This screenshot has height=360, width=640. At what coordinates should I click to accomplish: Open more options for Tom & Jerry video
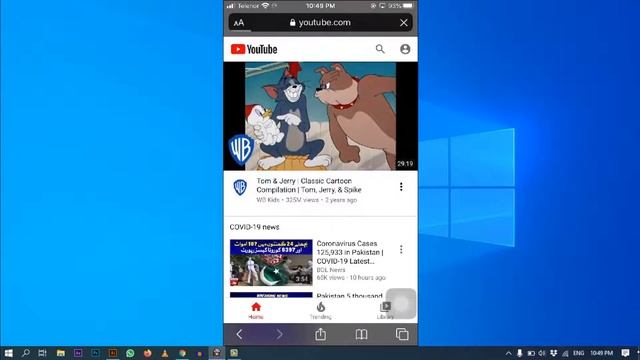pos(401,187)
